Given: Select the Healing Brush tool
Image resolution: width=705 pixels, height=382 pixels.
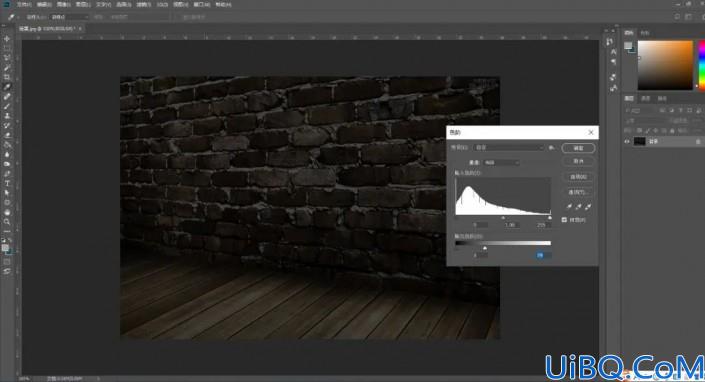Looking at the screenshot, I should (7, 97).
